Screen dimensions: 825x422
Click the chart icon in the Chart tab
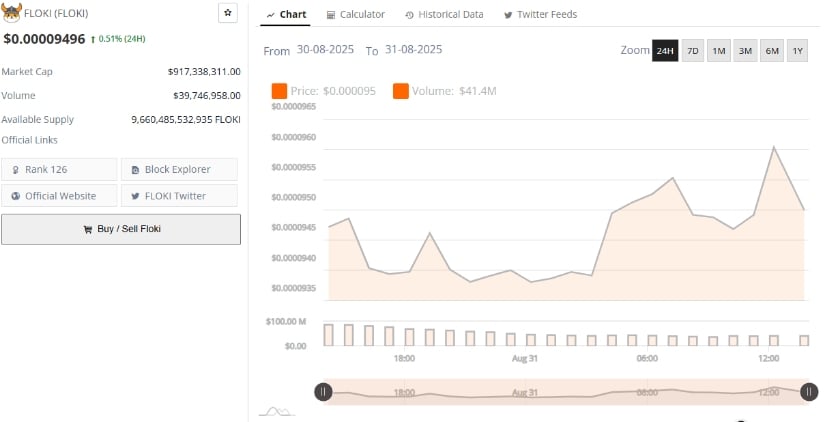[270, 15]
